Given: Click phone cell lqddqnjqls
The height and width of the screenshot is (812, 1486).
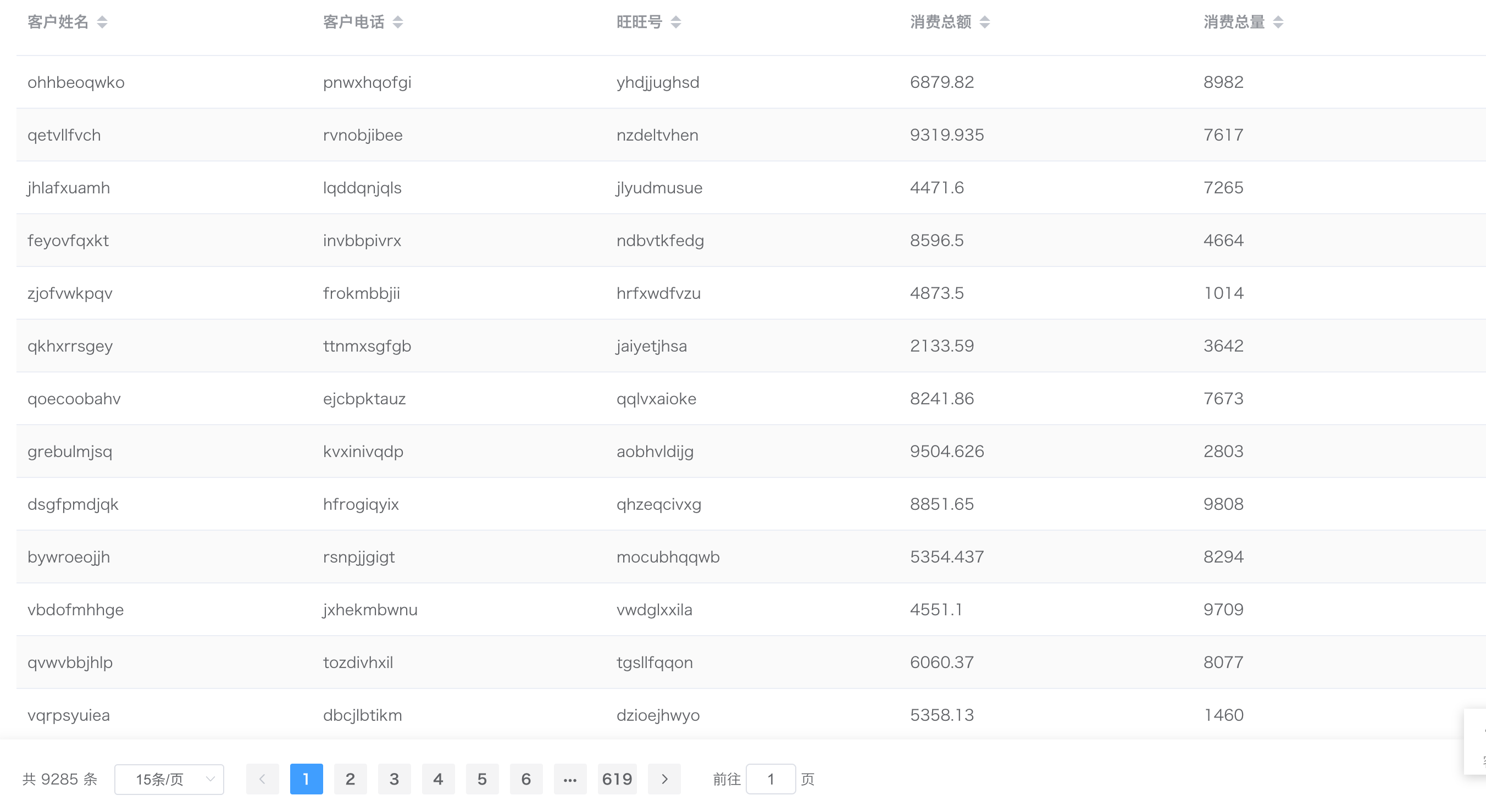Looking at the screenshot, I should pos(362,188).
